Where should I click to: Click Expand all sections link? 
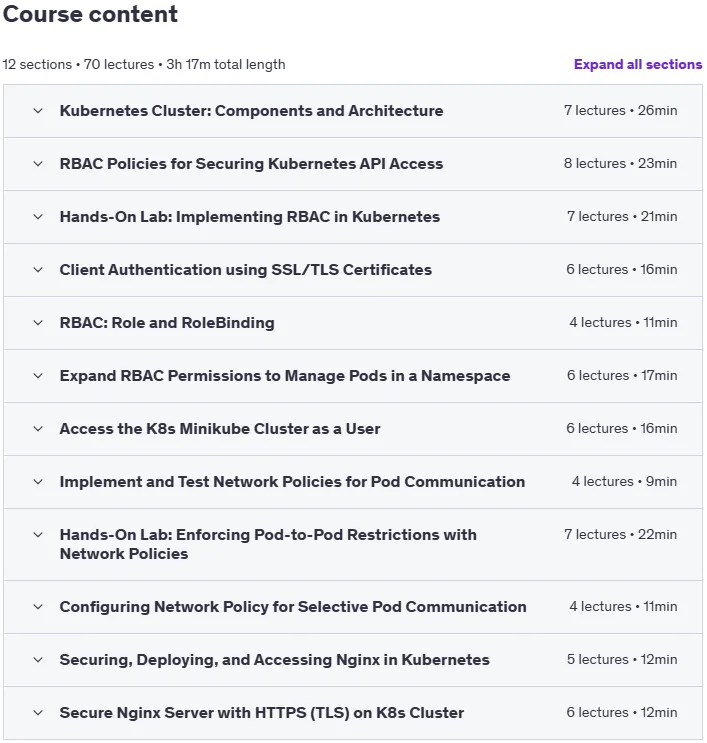tap(638, 64)
